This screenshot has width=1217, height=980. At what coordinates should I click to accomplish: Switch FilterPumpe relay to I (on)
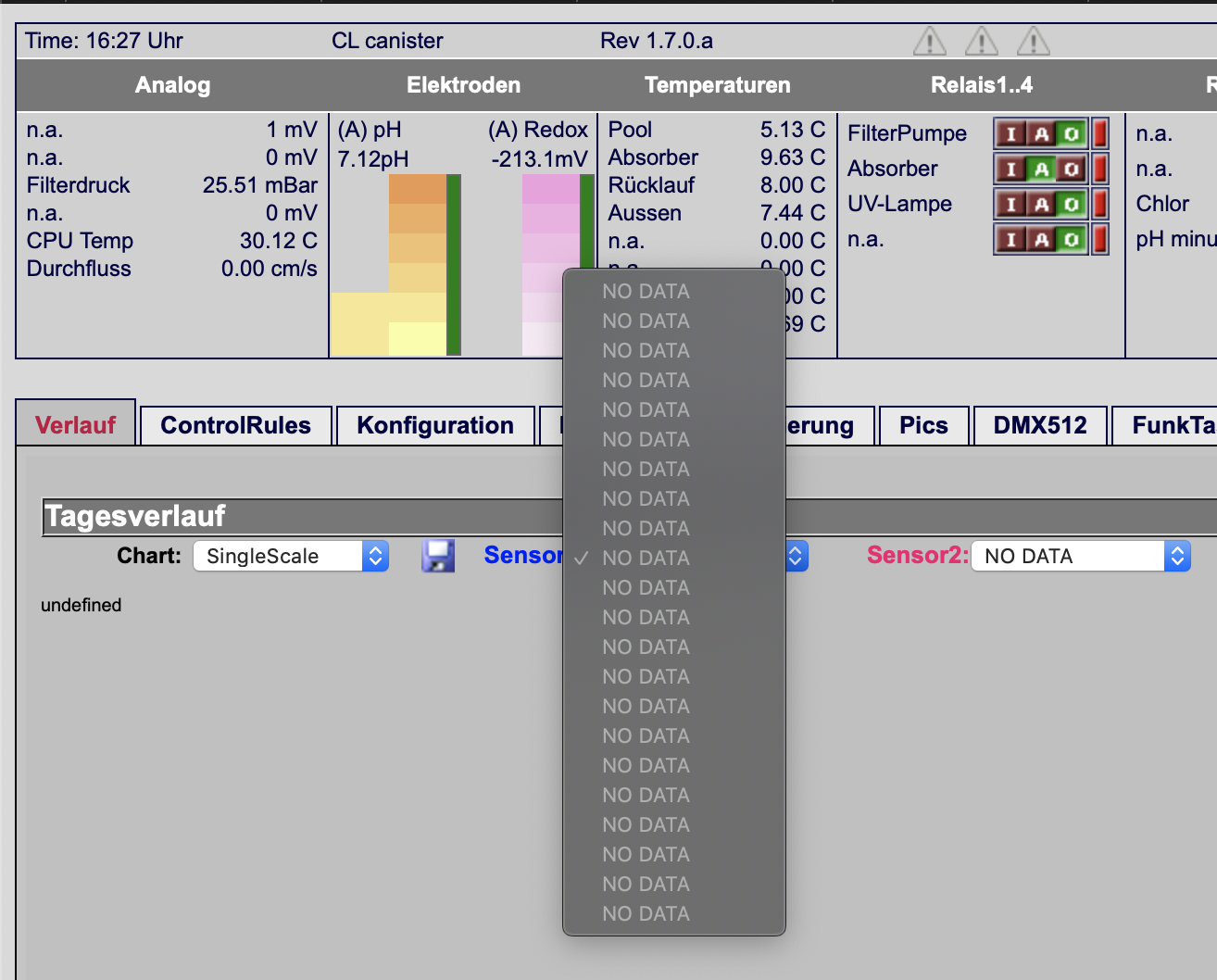[x=1010, y=134]
